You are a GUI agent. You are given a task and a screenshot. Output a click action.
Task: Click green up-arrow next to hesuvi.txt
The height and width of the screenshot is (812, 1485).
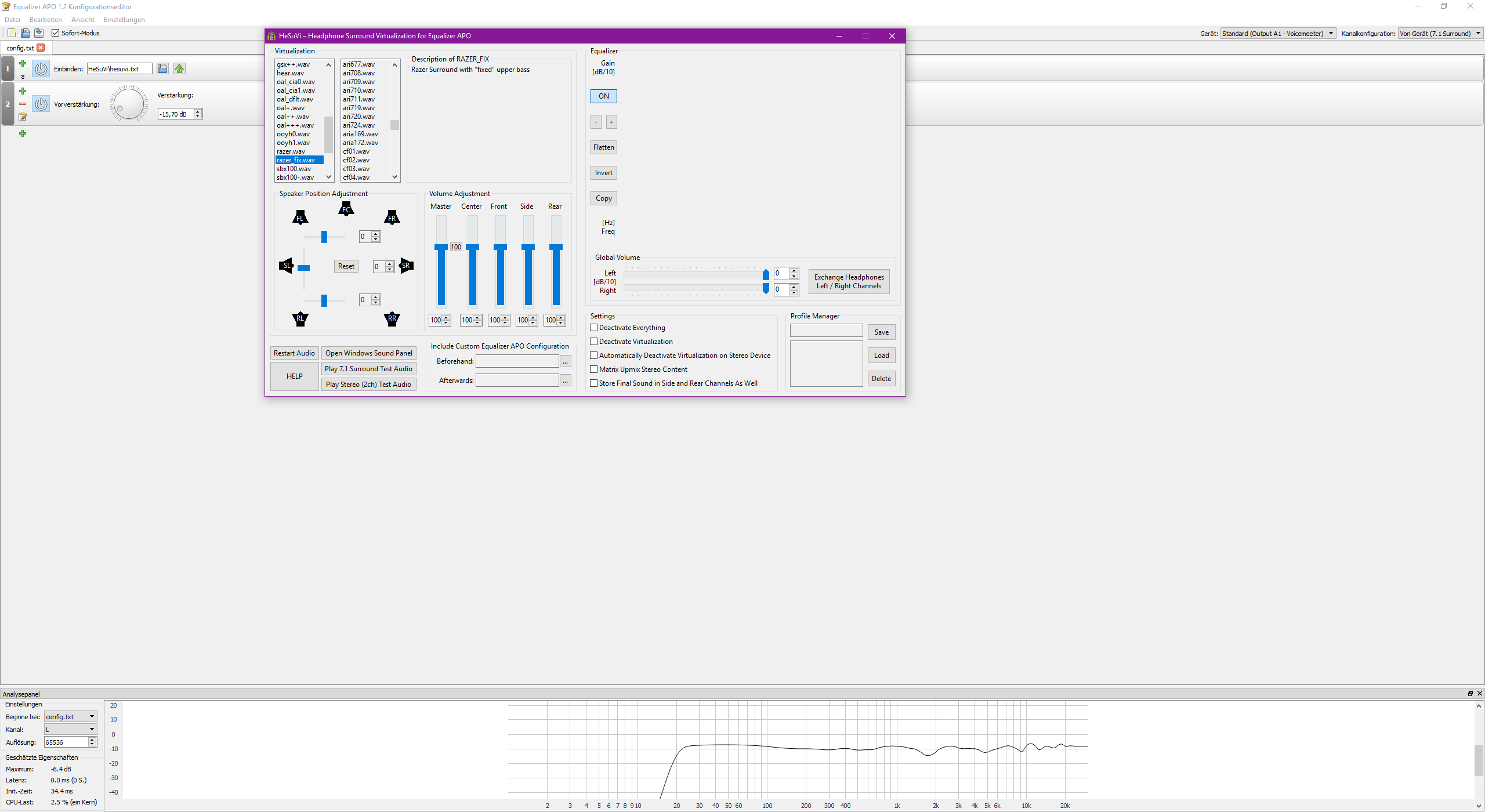click(179, 68)
